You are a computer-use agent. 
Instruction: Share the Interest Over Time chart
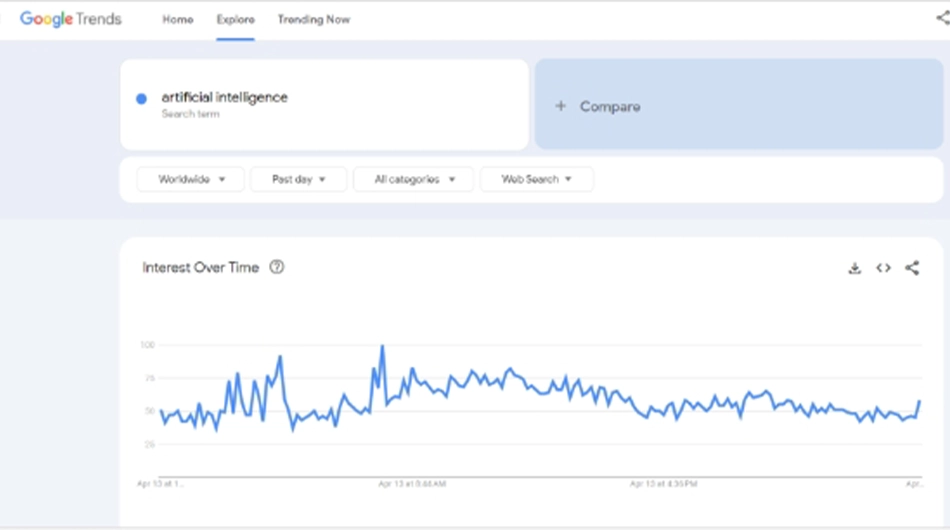coord(912,268)
